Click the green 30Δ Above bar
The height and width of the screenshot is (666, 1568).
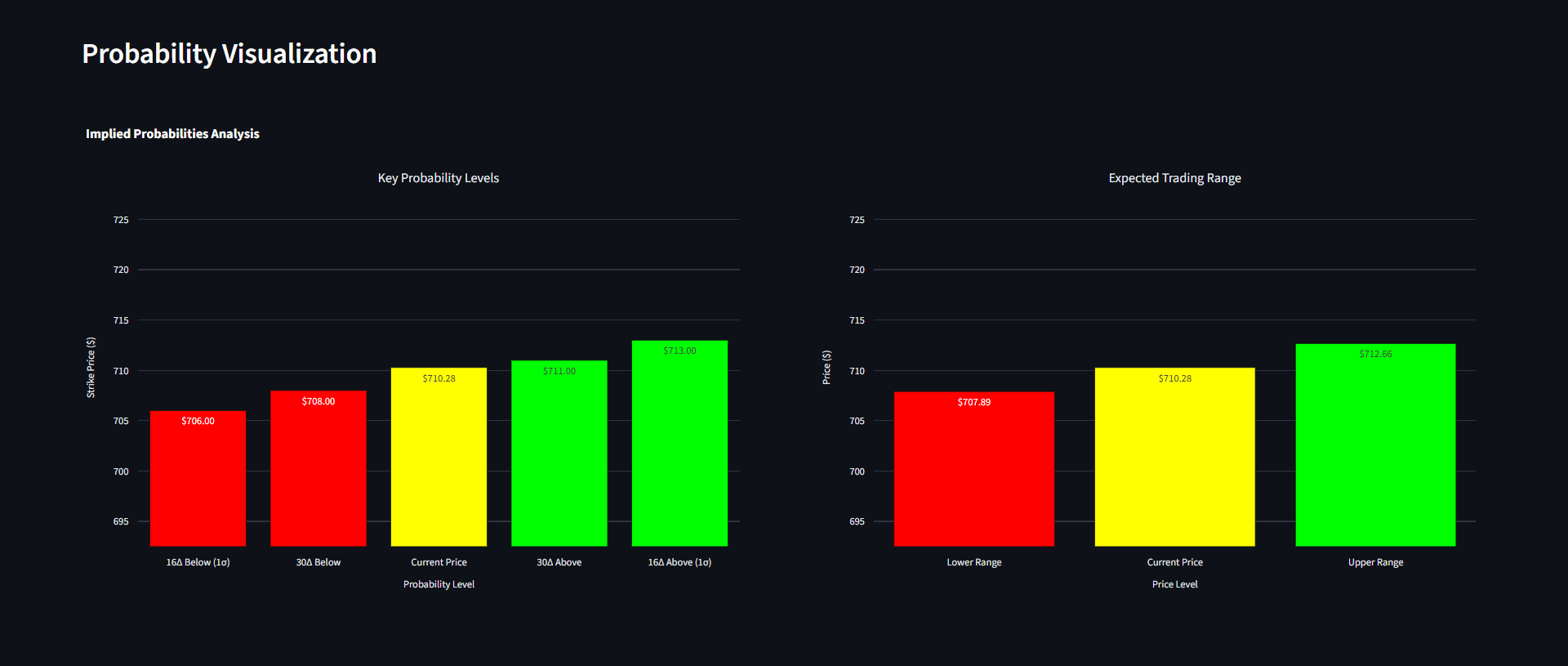point(559,458)
